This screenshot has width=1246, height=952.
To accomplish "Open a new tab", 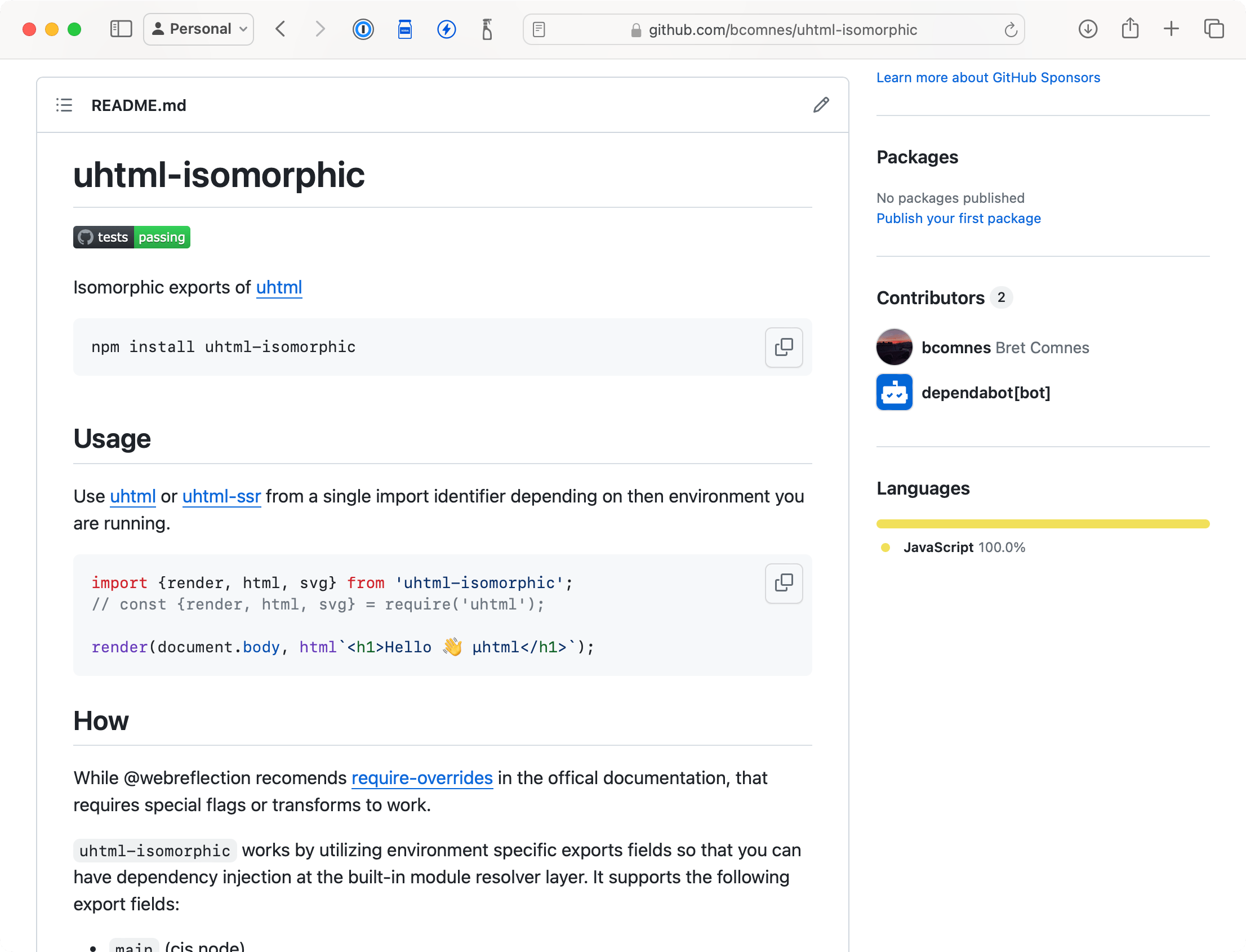I will pos(1171,29).
